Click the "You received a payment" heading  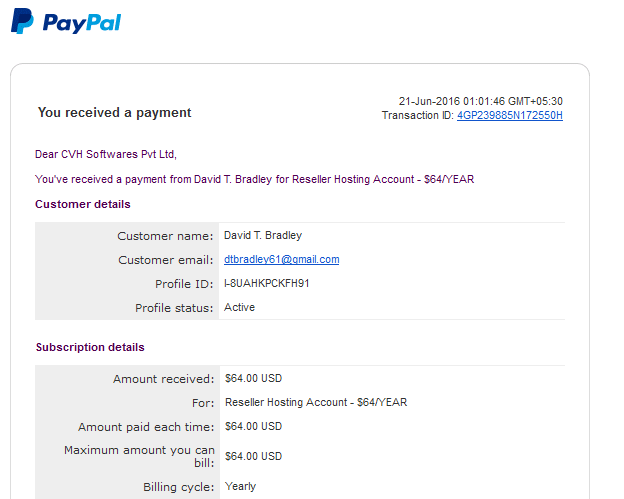[x=115, y=113]
